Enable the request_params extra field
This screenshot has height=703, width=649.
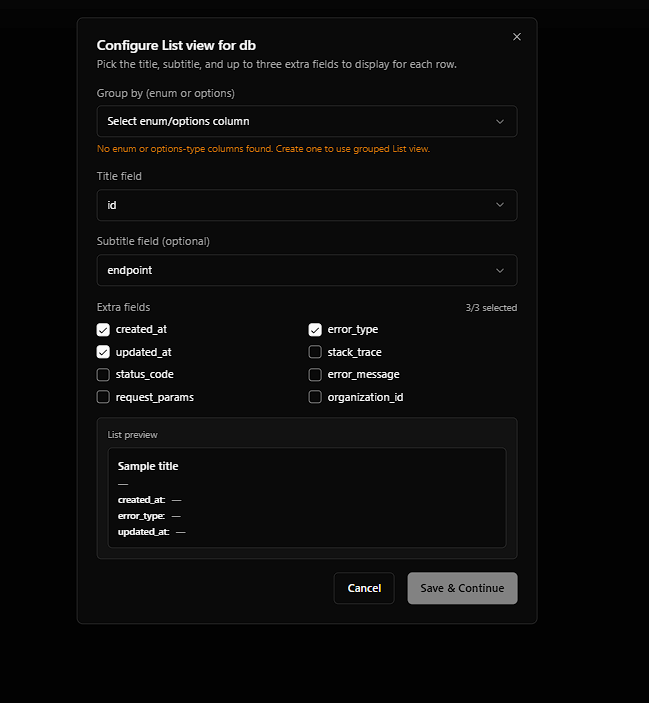tap(103, 397)
